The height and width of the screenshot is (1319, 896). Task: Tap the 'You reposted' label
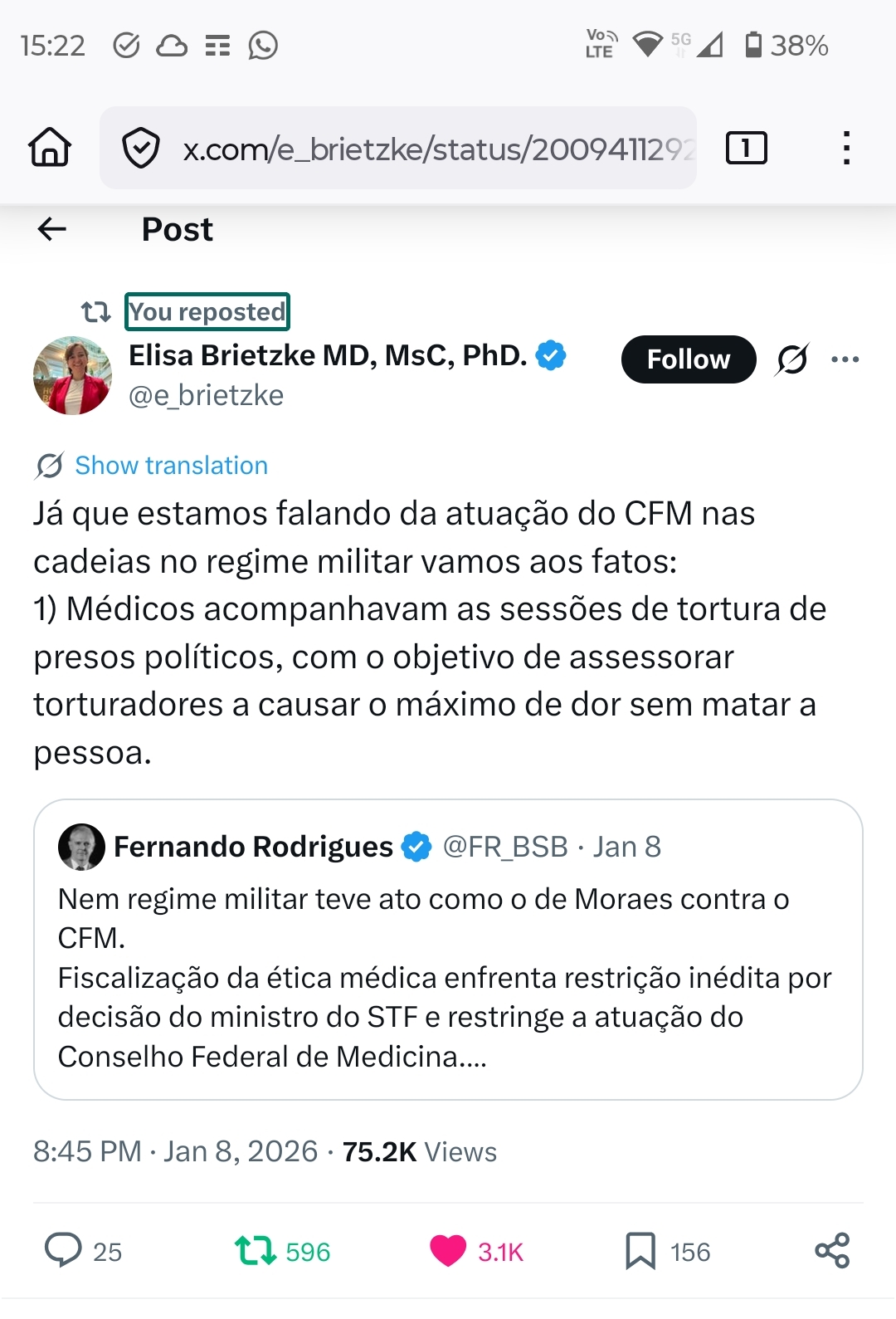point(207,311)
